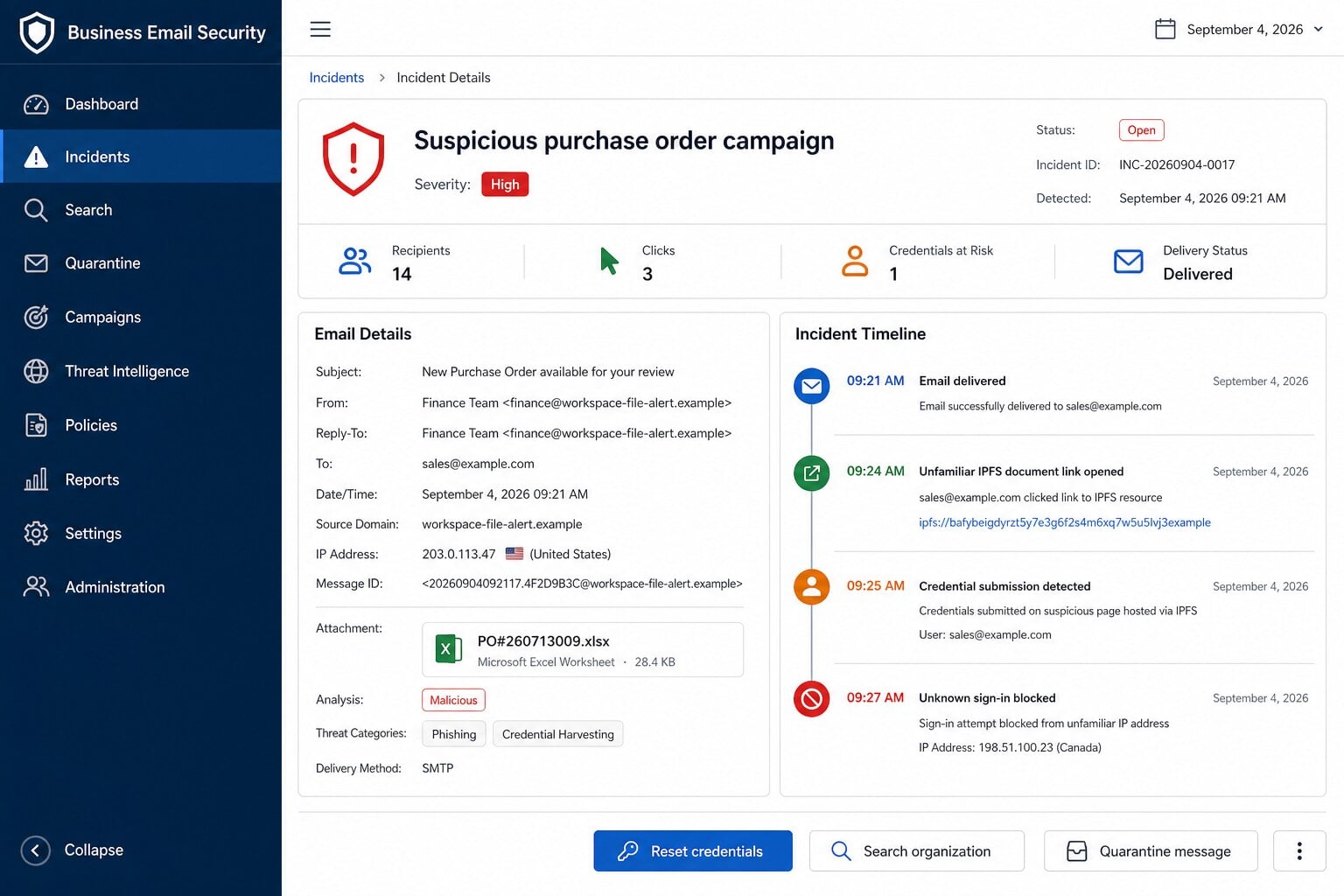1344x896 pixels.
Task: Click the recipient sales@example.com in To field
Action: pos(478,464)
